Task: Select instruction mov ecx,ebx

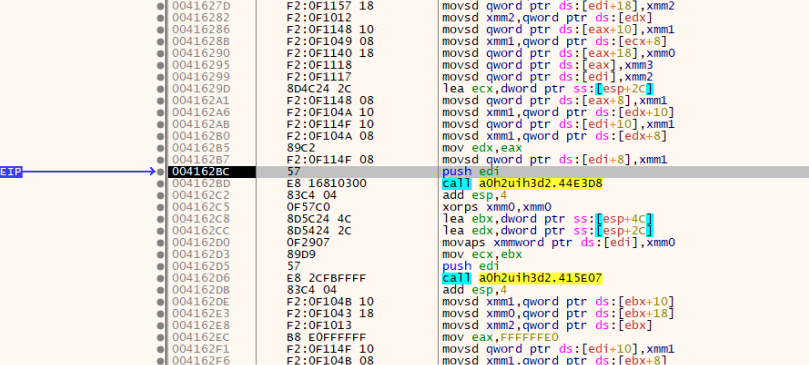Action: pyautogui.click(x=482, y=254)
